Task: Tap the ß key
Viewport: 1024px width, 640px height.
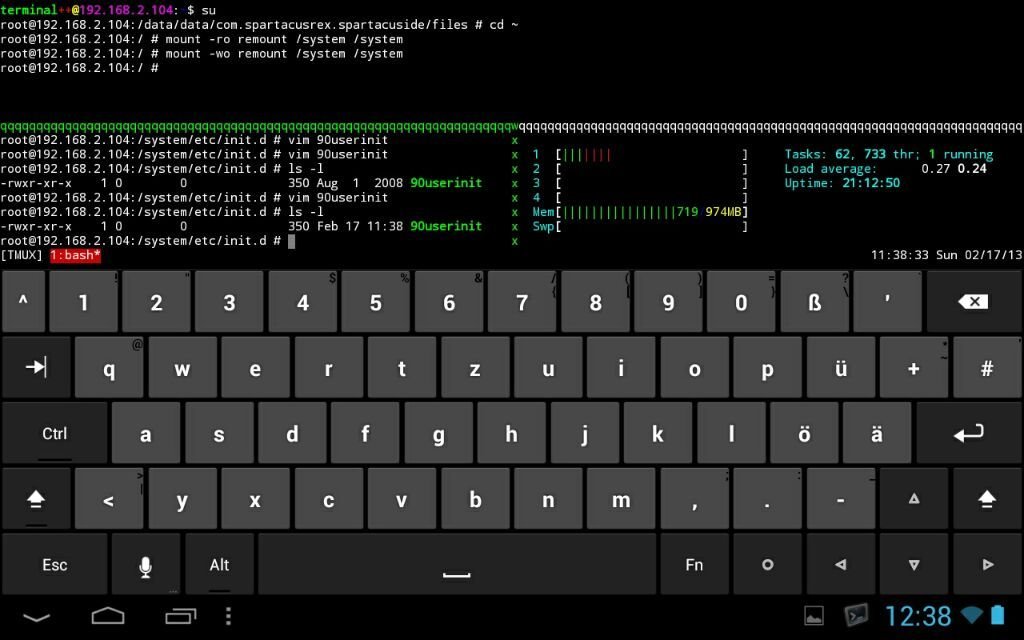Action: 814,302
